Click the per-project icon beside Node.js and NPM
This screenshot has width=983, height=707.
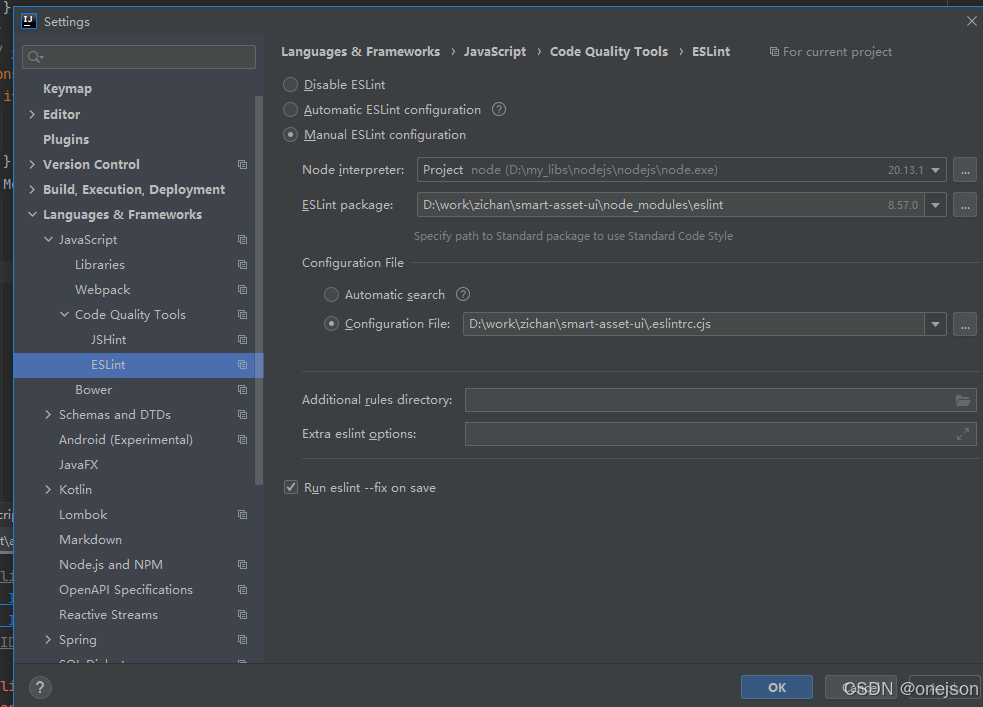click(243, 565)
